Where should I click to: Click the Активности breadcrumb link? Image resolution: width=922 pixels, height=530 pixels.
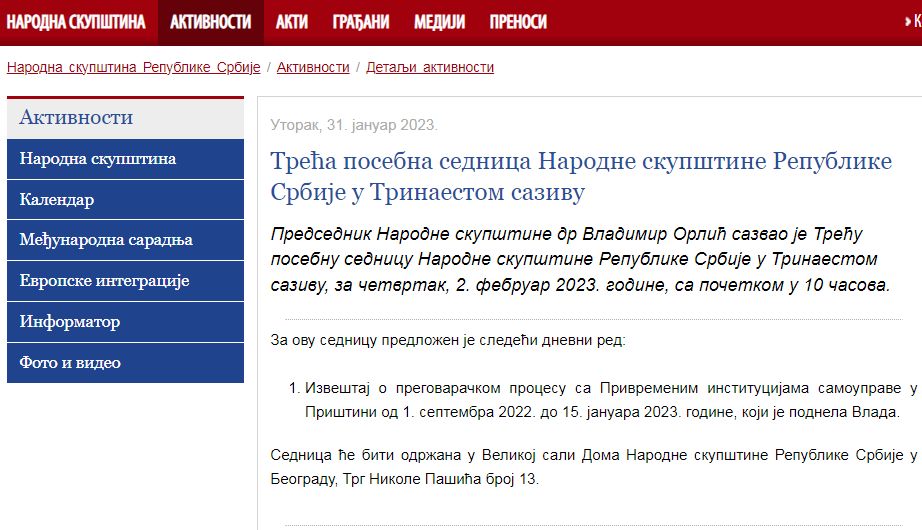tap(313, 68)
